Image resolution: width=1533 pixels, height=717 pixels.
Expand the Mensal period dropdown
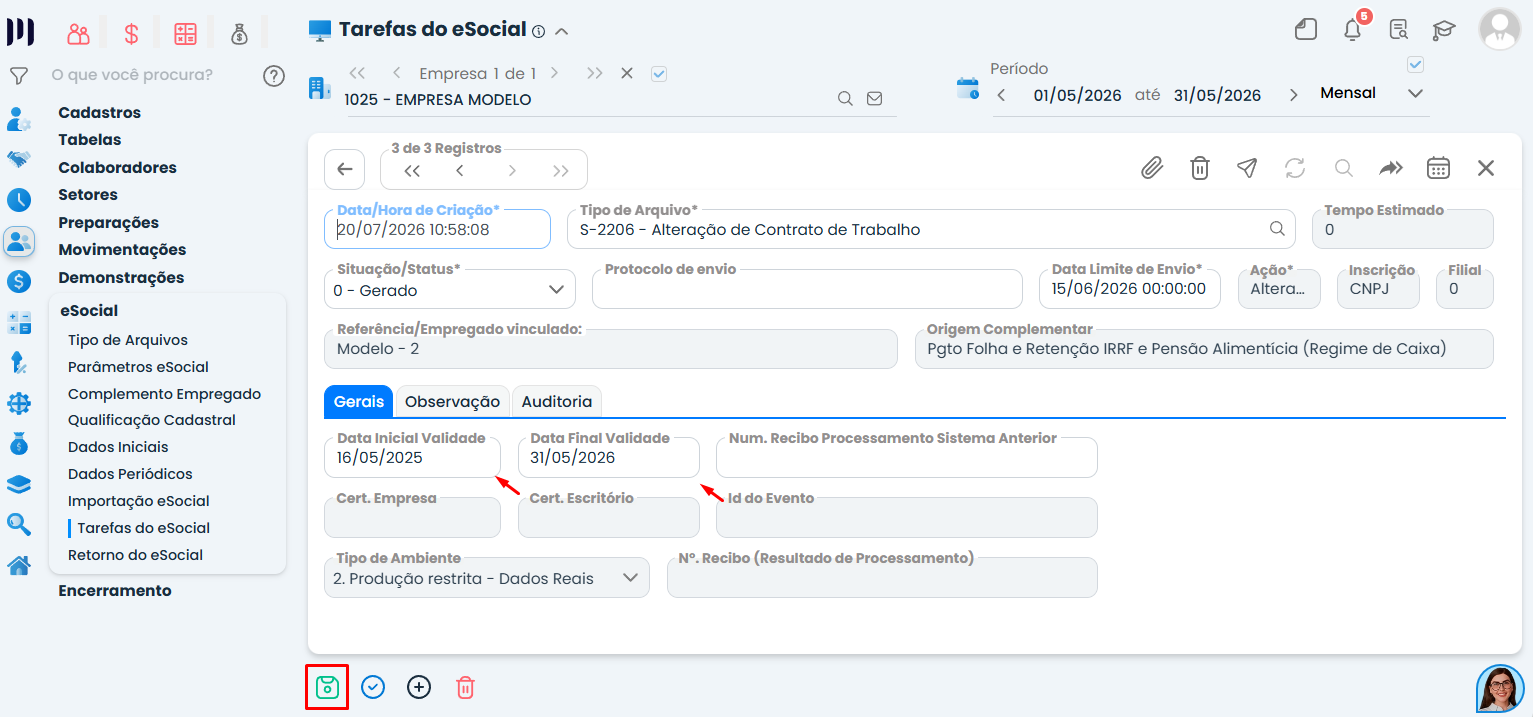(1371, 93)
